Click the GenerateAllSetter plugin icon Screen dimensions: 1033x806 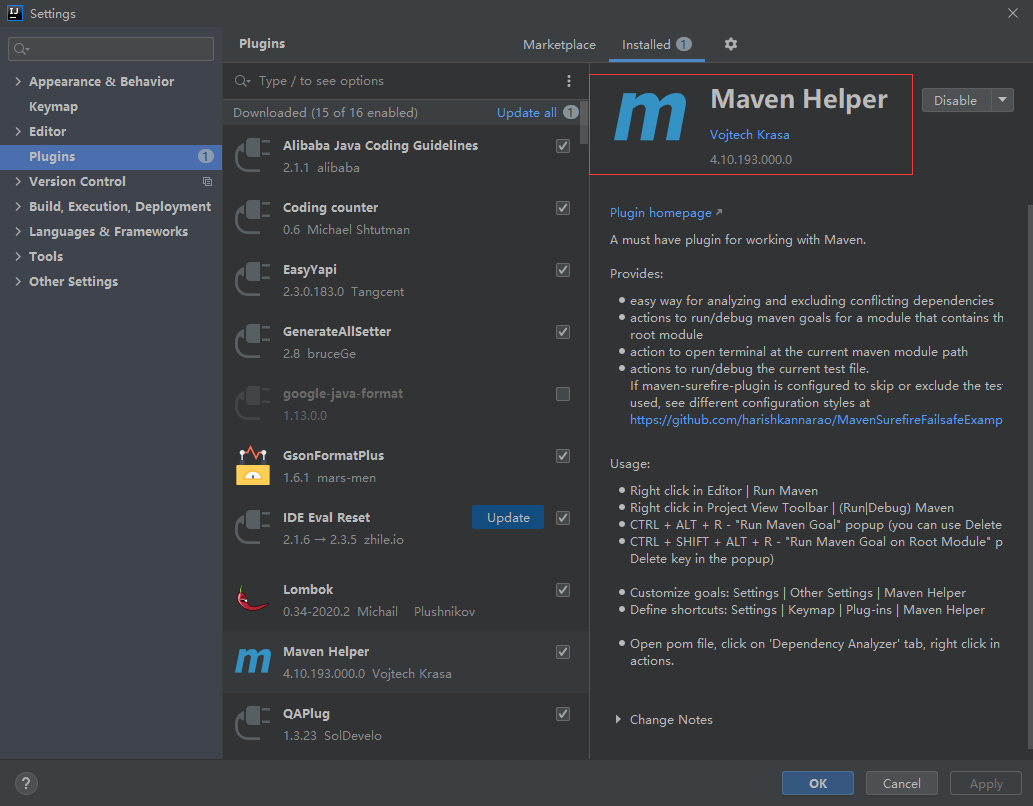coord(253,341)
